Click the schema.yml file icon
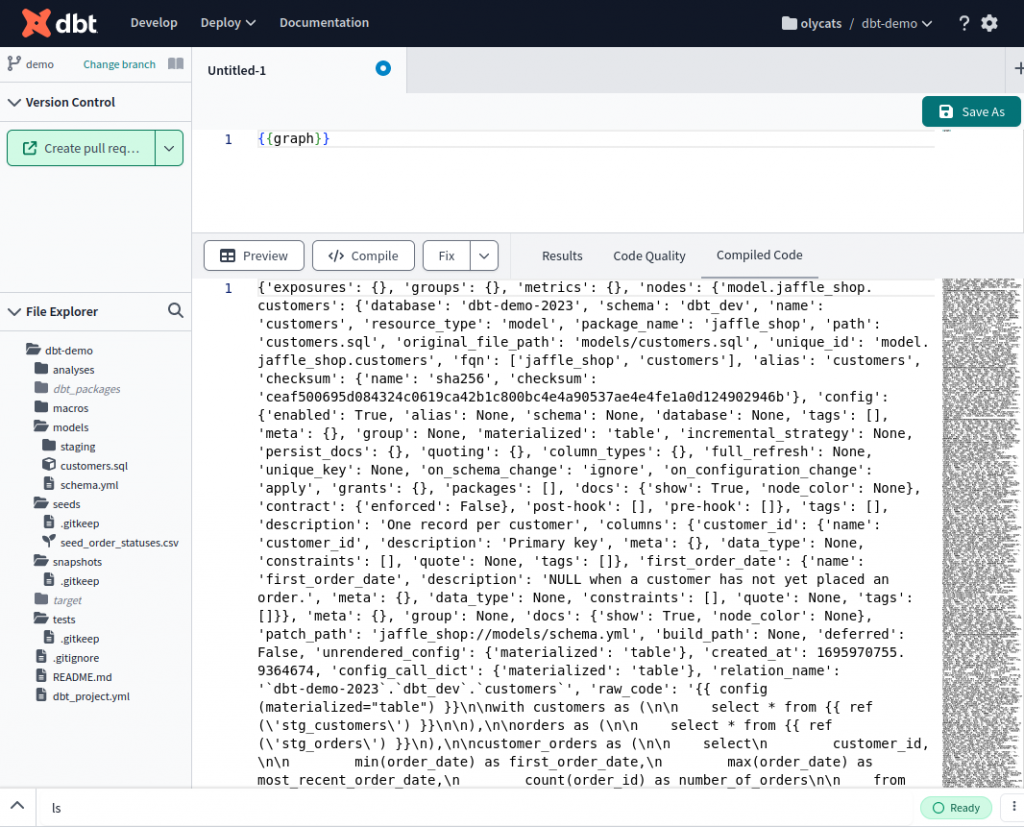Screen dimensions: 1024x827 point(49,483)
